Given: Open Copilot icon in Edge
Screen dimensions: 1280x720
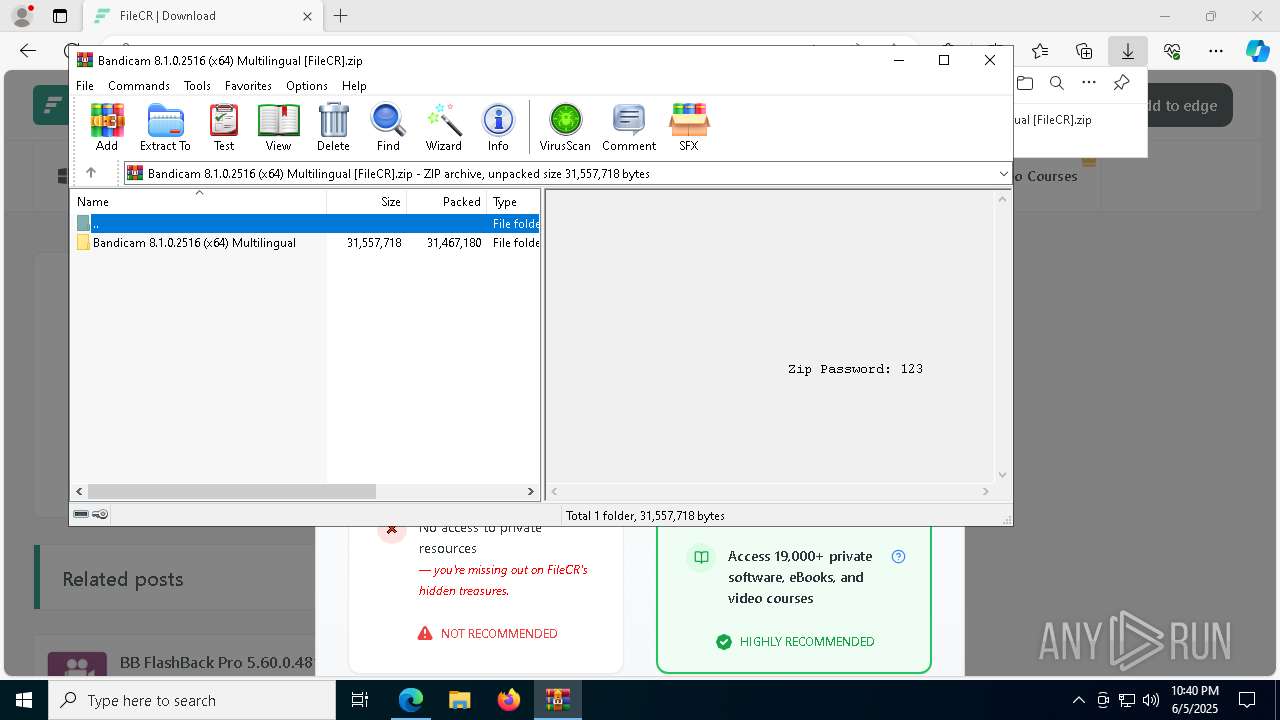Looking at the screenshot, I should coord(1257,51).
